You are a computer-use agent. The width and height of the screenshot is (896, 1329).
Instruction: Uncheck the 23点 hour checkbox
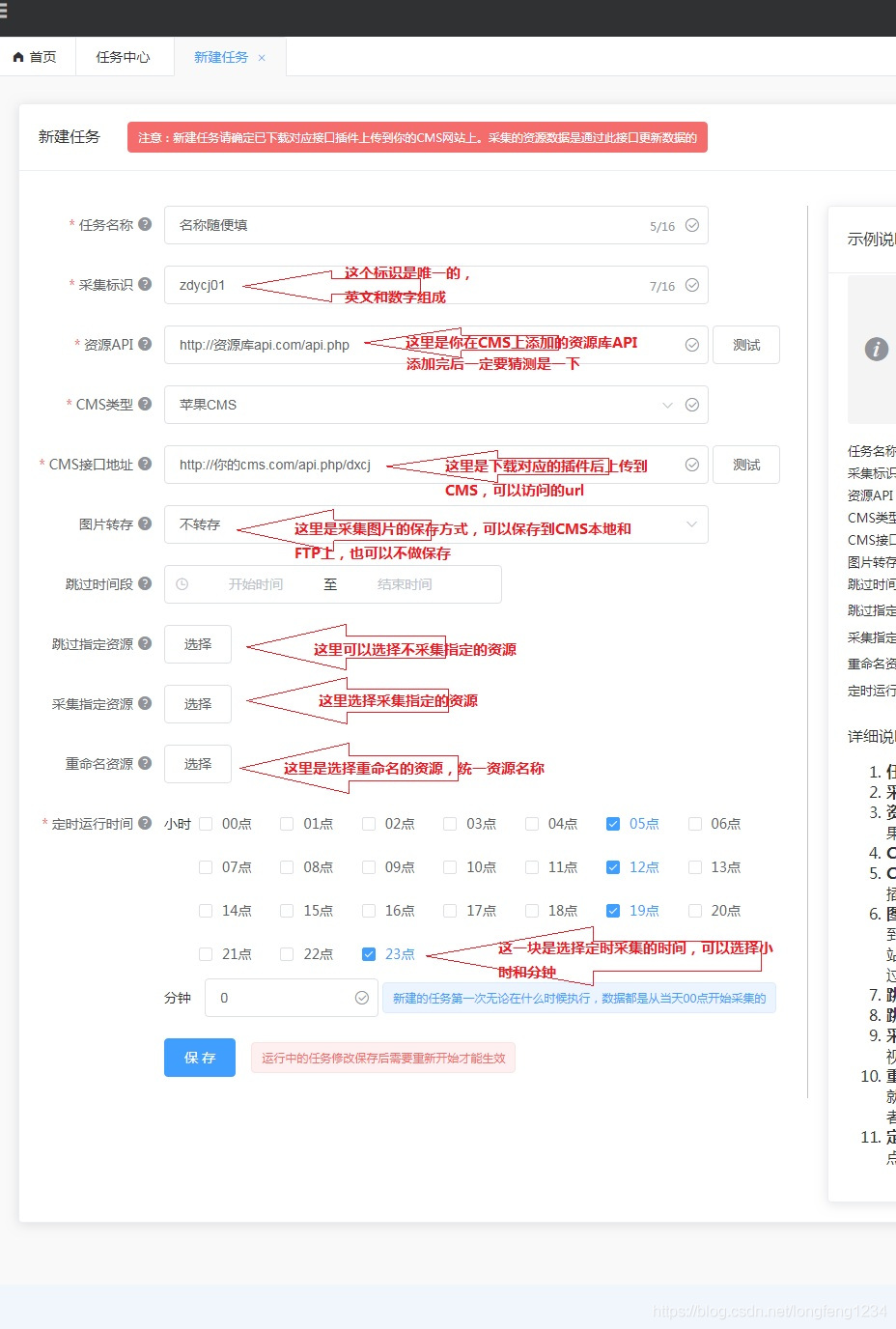pyautogui.click(x=368, y=954)
